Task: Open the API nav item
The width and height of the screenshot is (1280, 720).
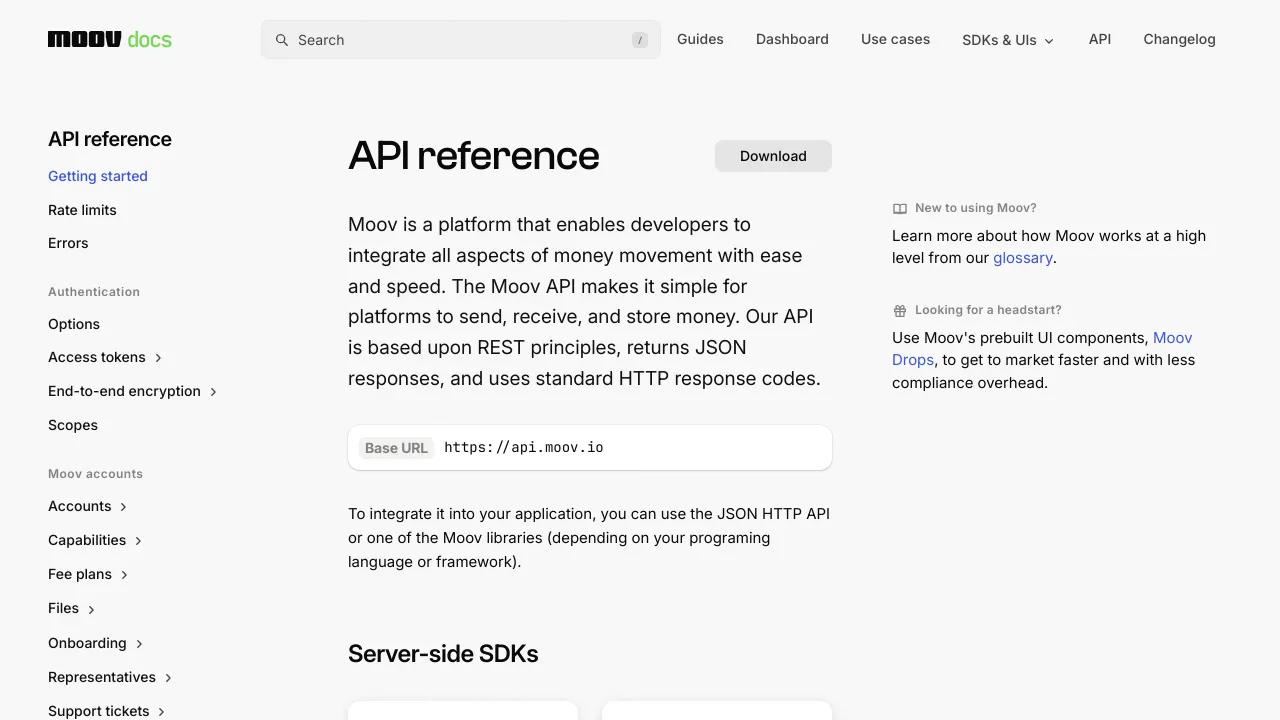Action: [1100, 39]
